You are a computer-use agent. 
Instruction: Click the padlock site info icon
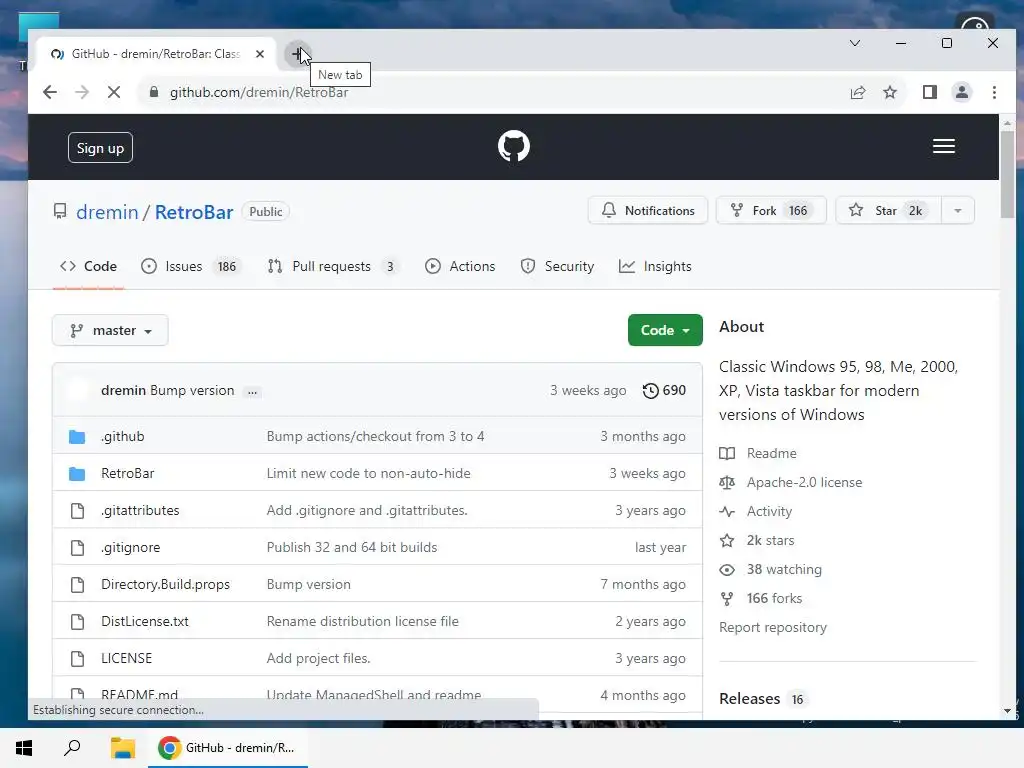coord(154,92)
